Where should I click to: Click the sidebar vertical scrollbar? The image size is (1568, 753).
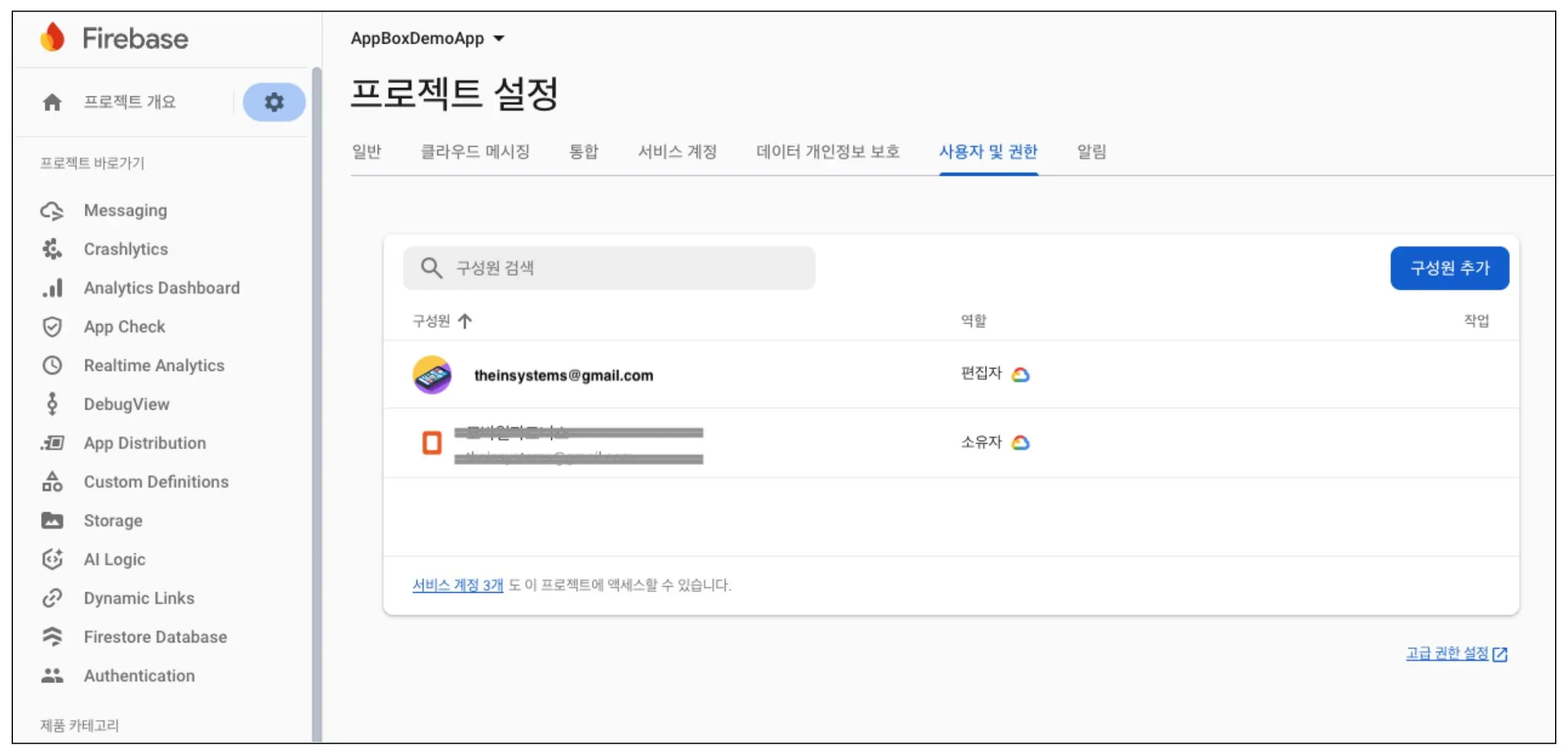[316, 404]
